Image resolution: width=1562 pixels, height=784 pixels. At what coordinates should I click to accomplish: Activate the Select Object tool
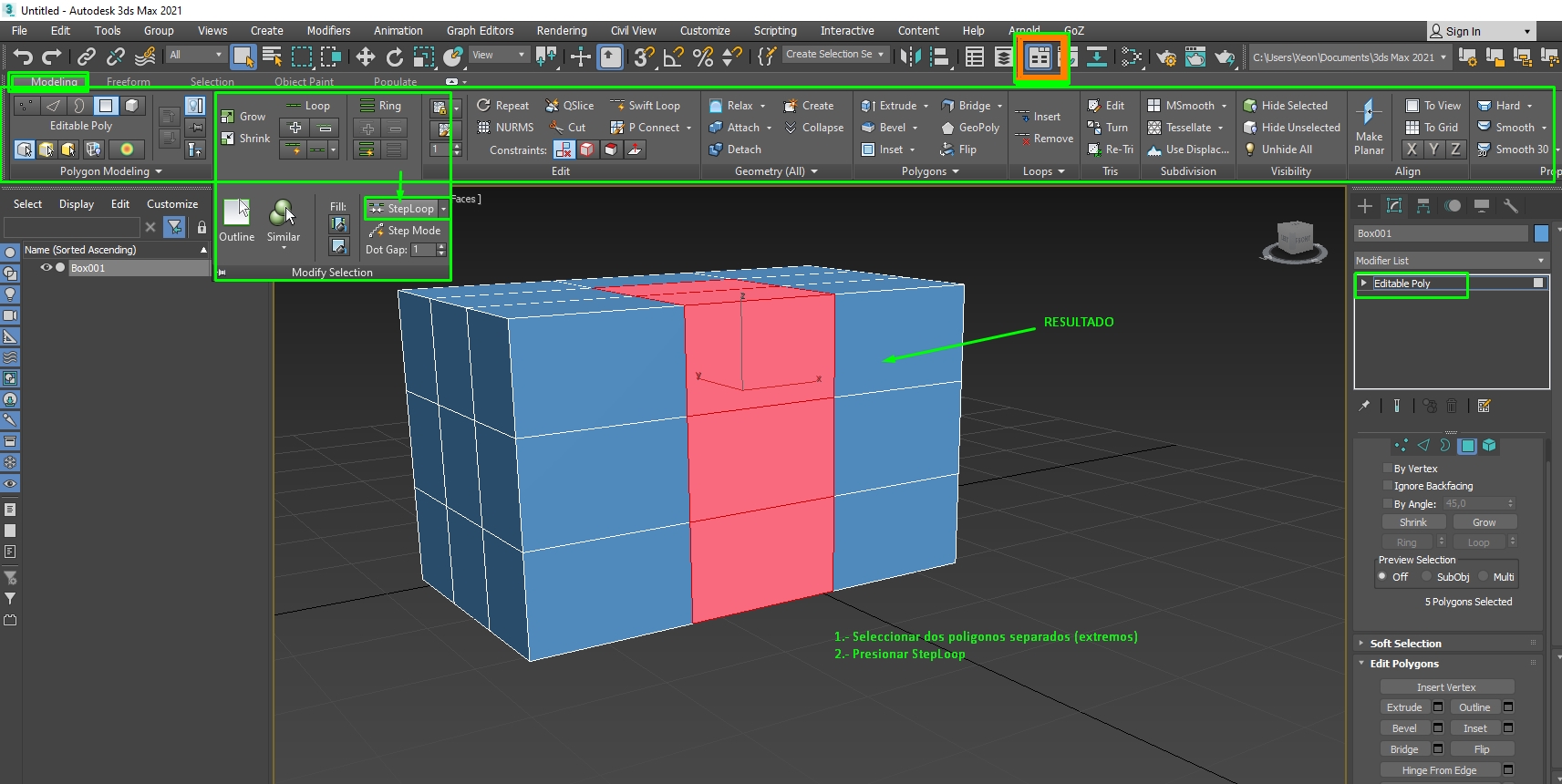(x=243, y=57)
